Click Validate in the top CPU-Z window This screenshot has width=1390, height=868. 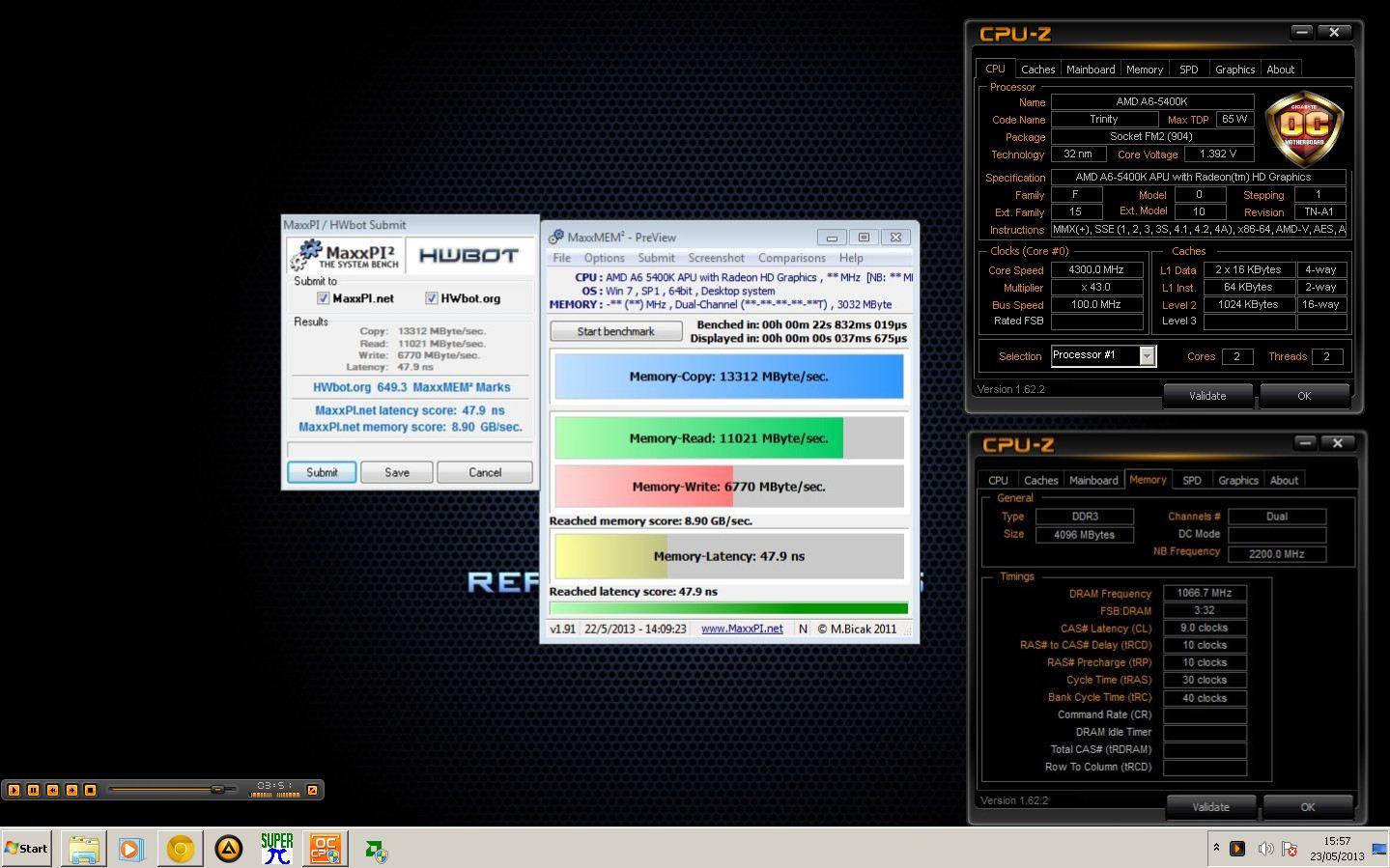[1206, 396]
